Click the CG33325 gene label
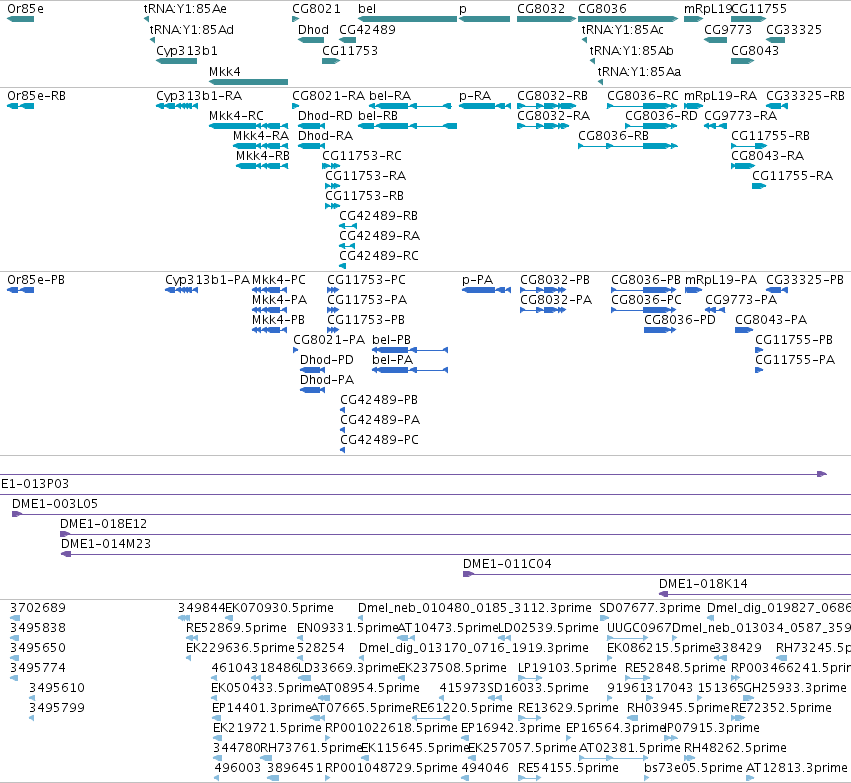The image size is (851, 783). [793, 29]
